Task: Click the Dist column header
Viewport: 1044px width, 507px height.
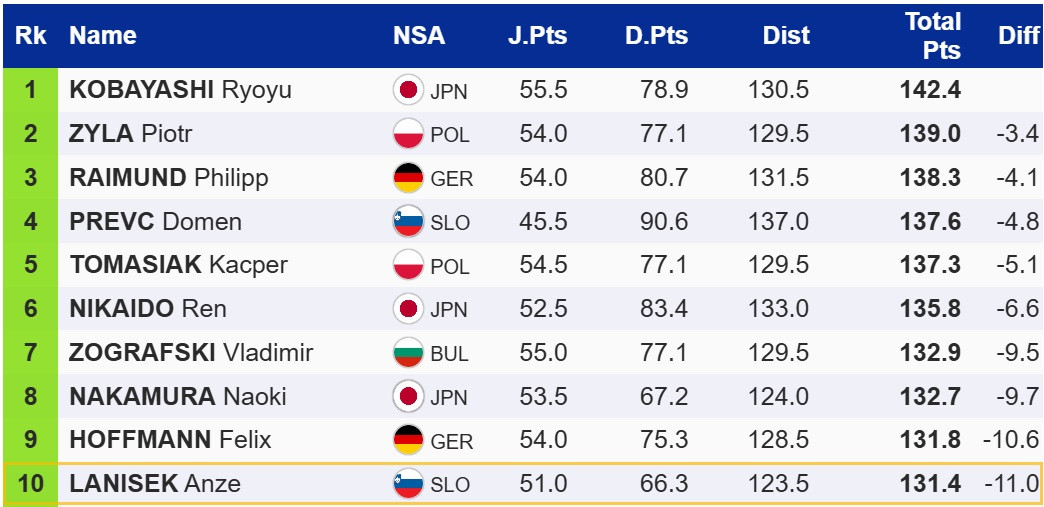Action: [x=786, y=36]
